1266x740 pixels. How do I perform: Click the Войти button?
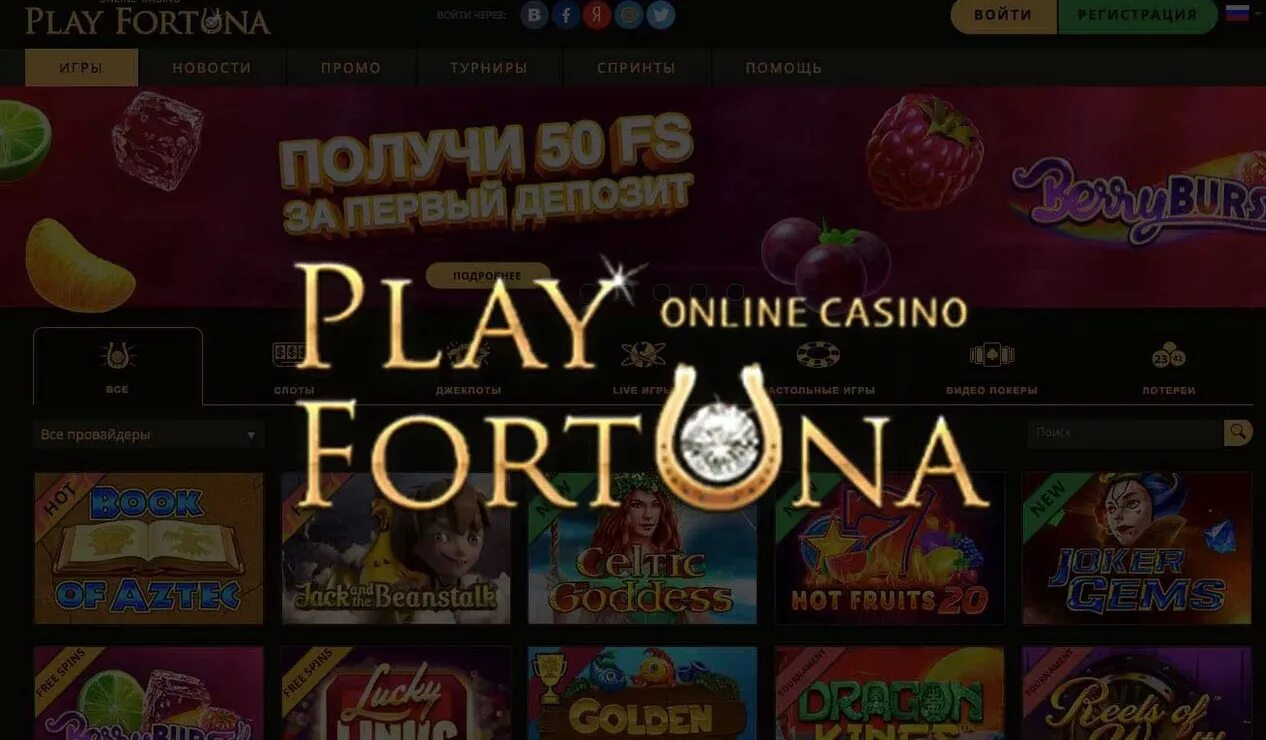tap(1003, 16)
